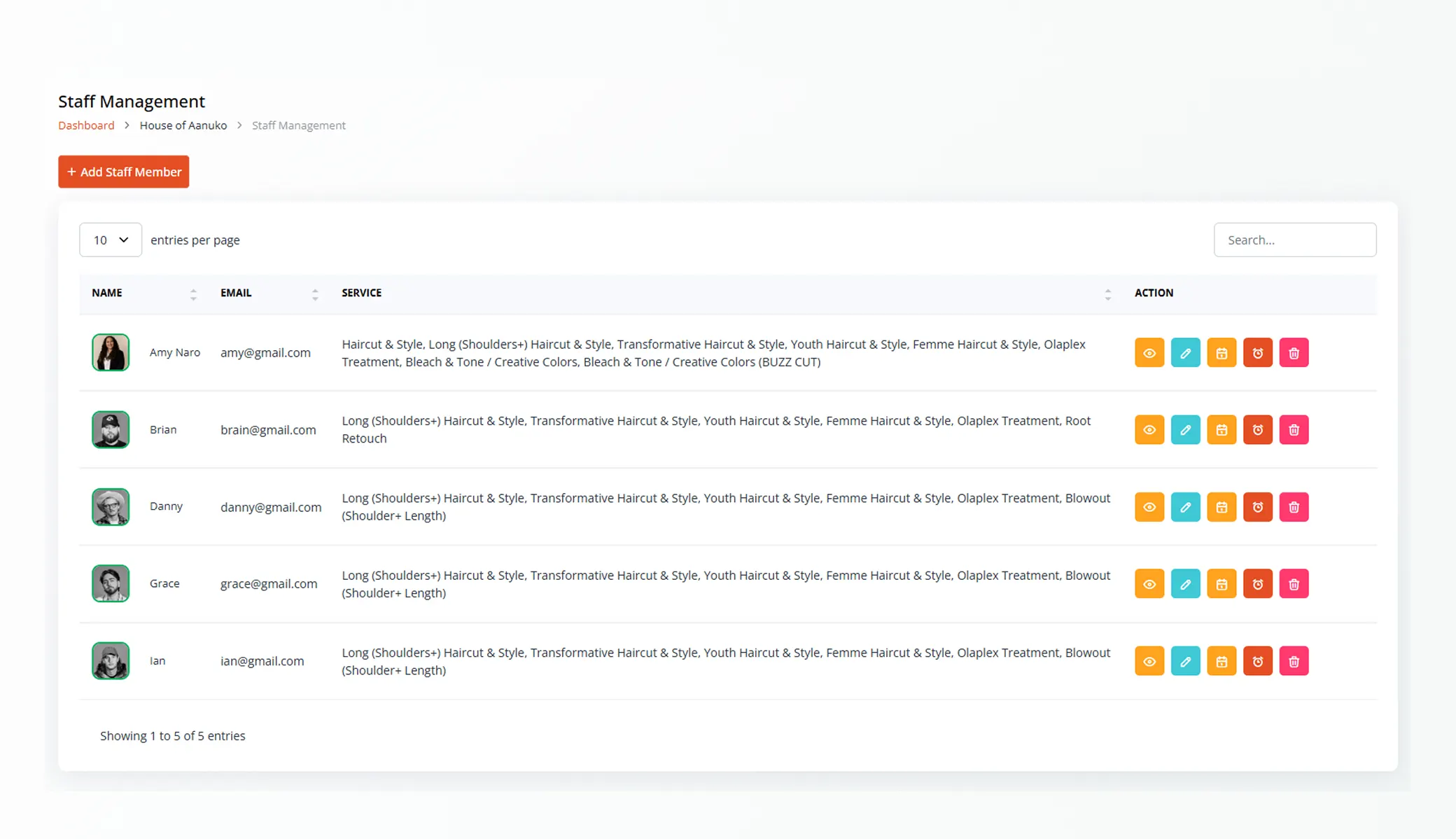This screenshot has height=839, width=1456.
Task: View Ian's details via eye icon
Action: 1149,661
